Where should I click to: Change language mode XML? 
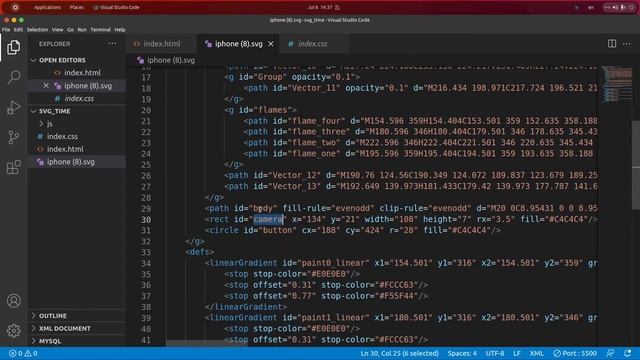pyautogui.click(x=536, y=353)
